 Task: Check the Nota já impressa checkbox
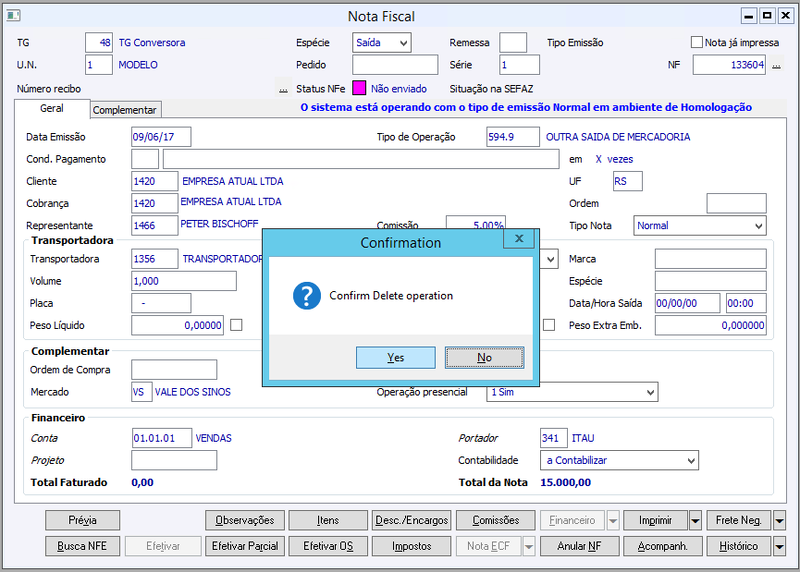point(696,42)
